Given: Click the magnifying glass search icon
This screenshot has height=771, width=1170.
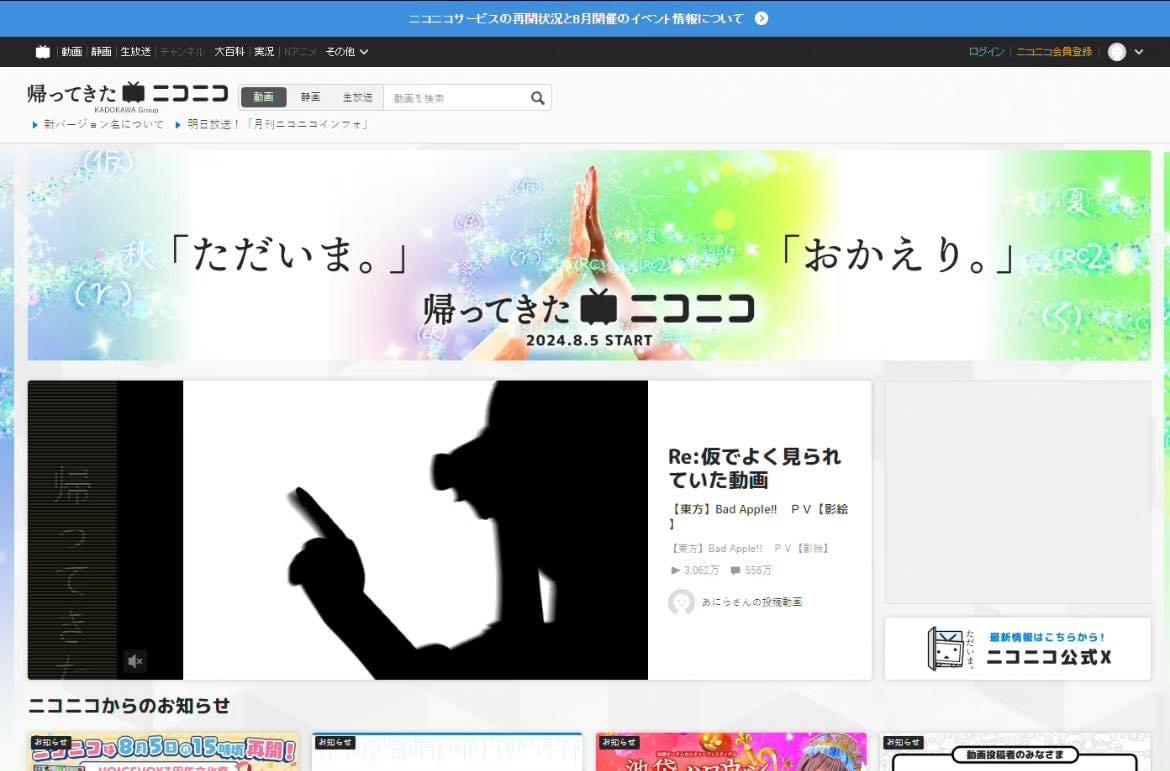Looking at the screenshot, I should click(x=537, y=98).
